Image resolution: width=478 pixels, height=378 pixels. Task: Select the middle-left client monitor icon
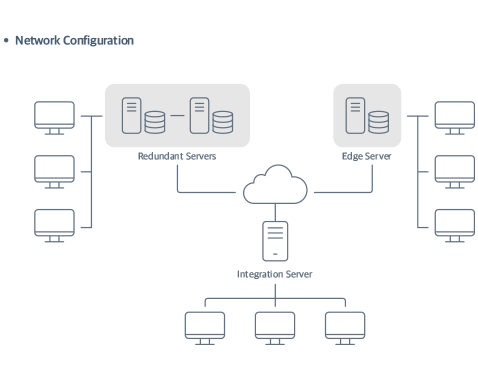54,172
